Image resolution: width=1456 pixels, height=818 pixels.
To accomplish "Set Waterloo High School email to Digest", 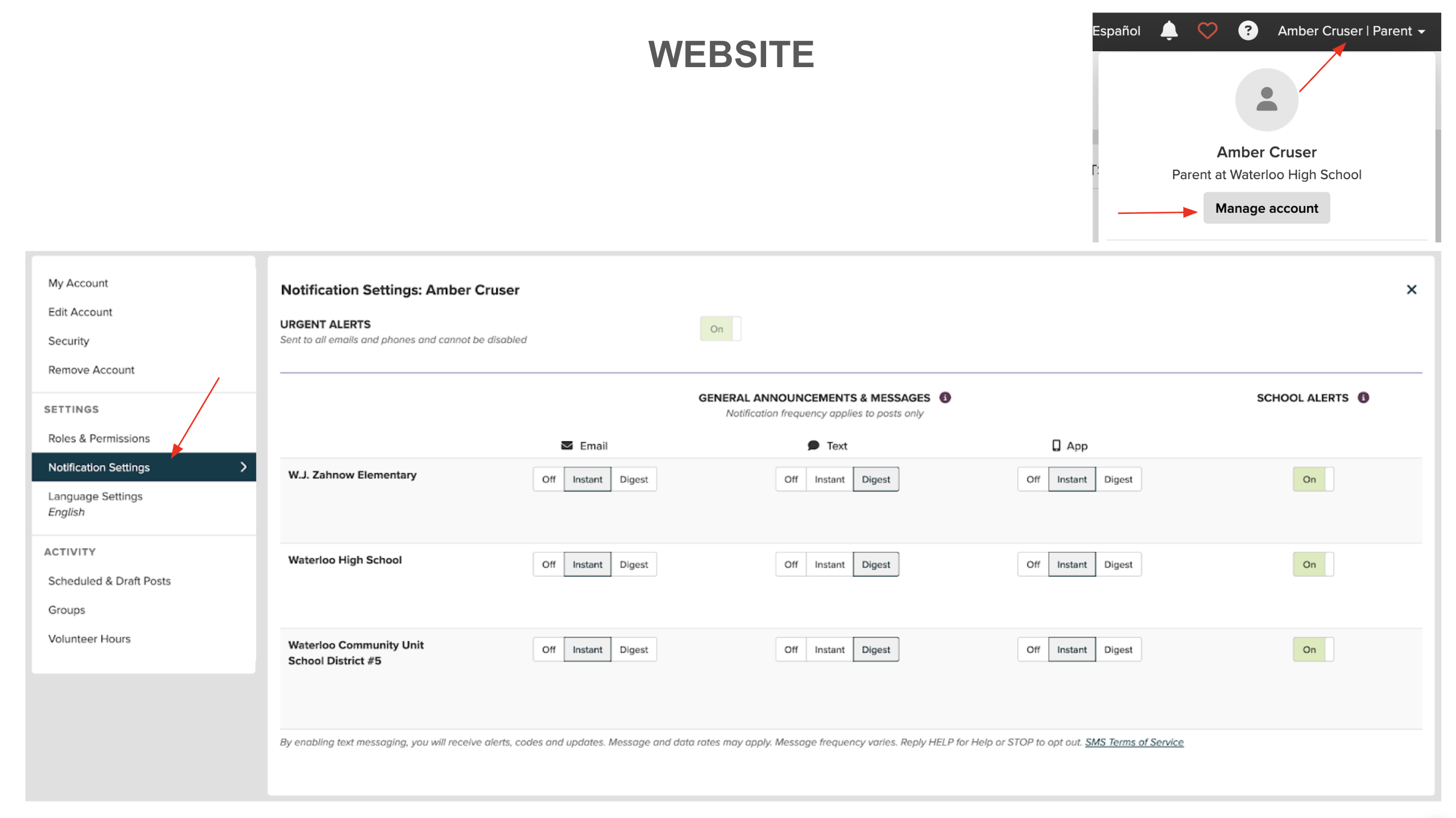I will 634,564.
